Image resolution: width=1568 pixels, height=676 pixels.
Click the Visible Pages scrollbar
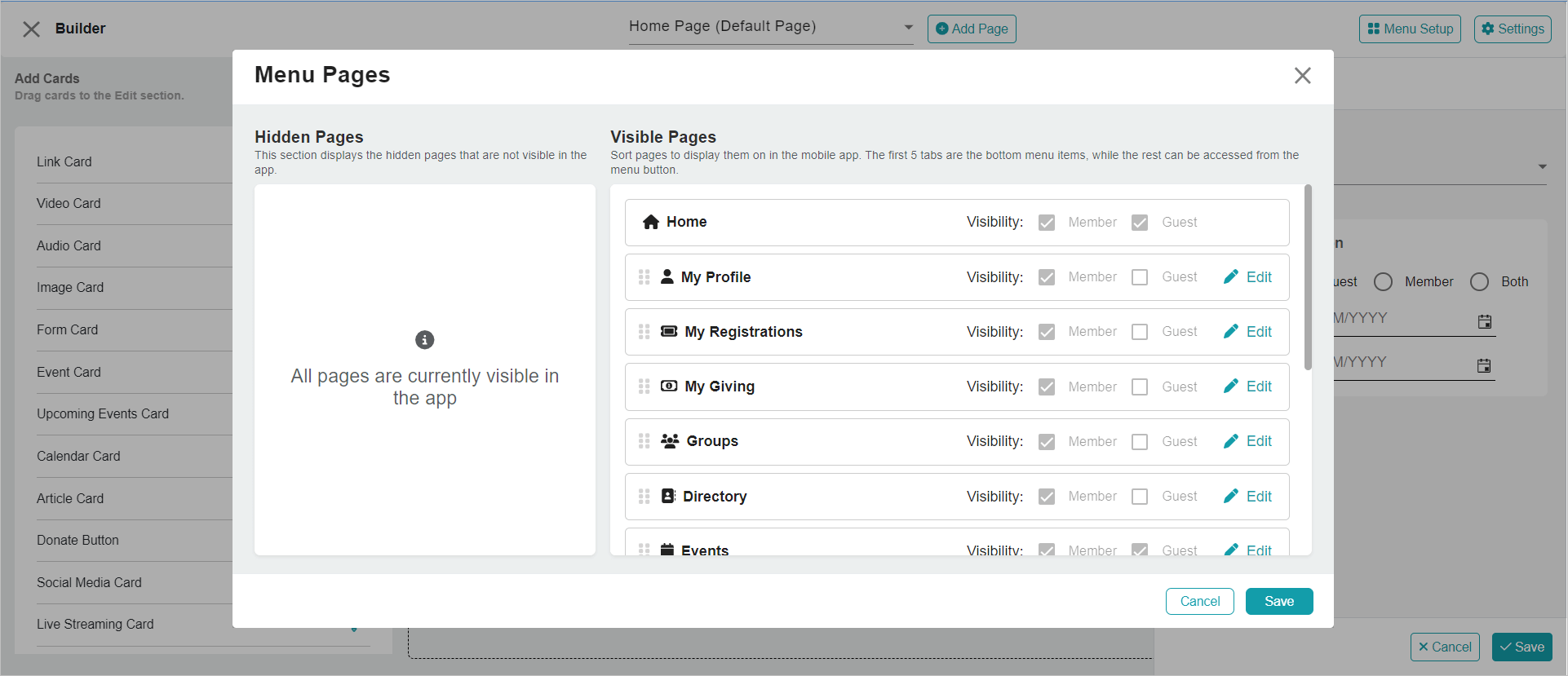pyautogui.click(x=1308, y=277)
